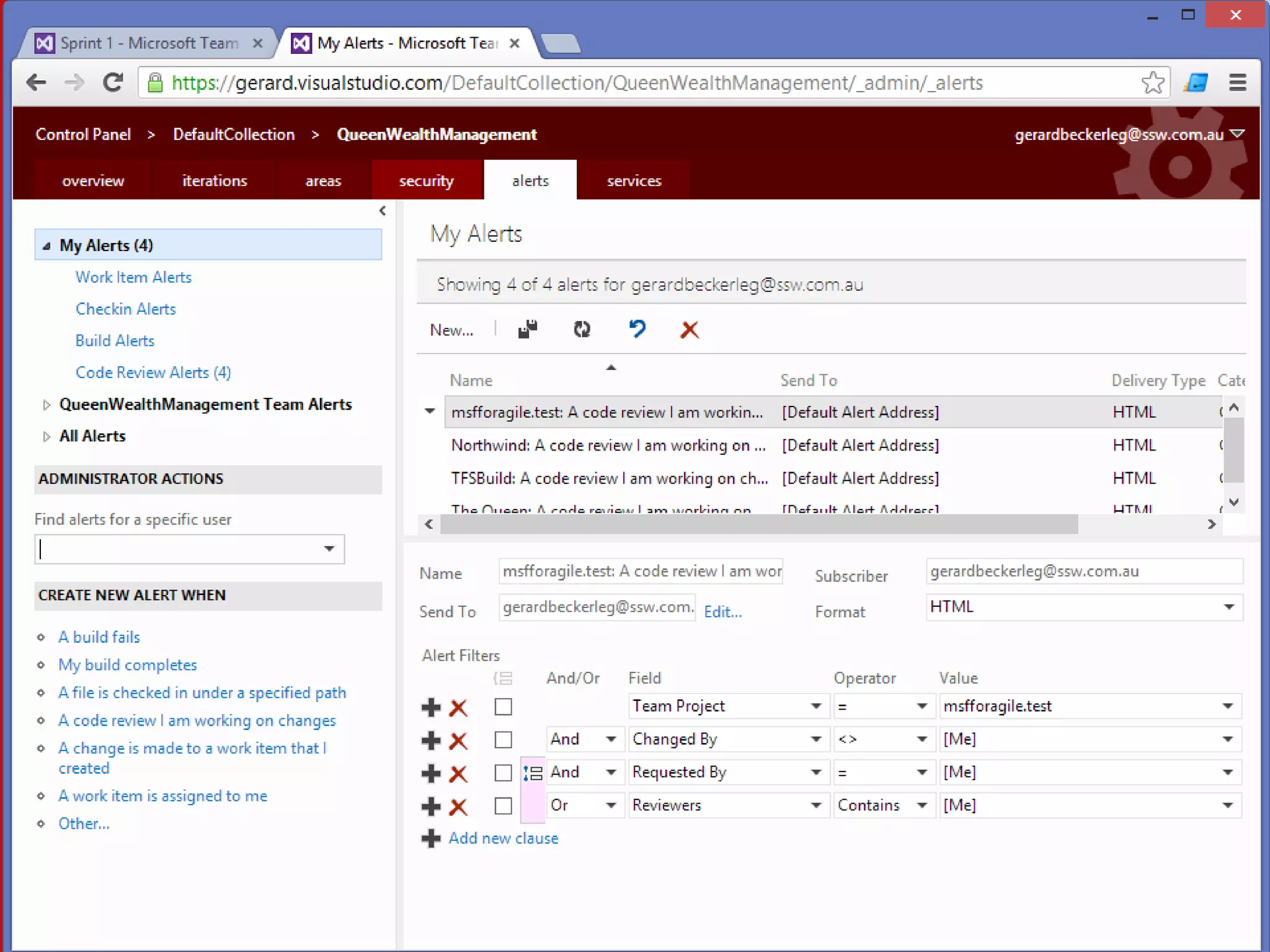Check the Team Project clause checkbox
Image resolution: width=1270 pixels, height=952 pixels.
click(x=503, y=707)
